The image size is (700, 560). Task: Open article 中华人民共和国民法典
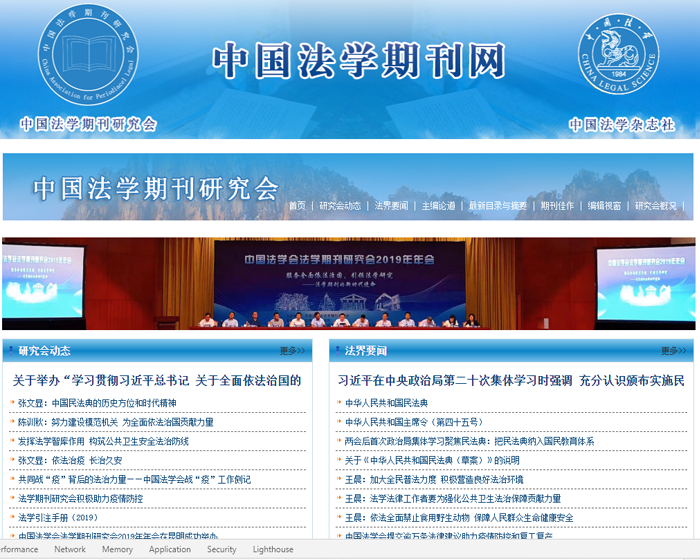pyautogui.click(x=386, y=403)
